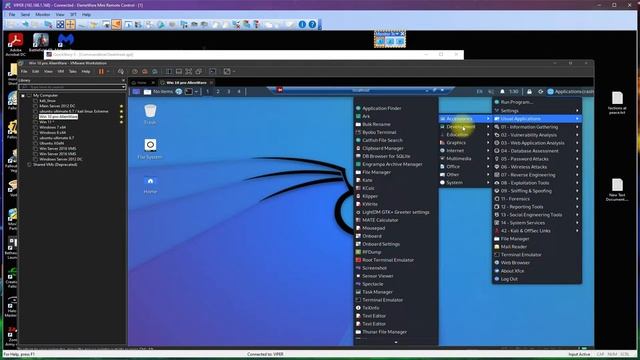The width and height of the screenshot is (640, 360).
Task: Click the highlighted crosshair arrows toolbar icon
Action: [x=70, y=24]
